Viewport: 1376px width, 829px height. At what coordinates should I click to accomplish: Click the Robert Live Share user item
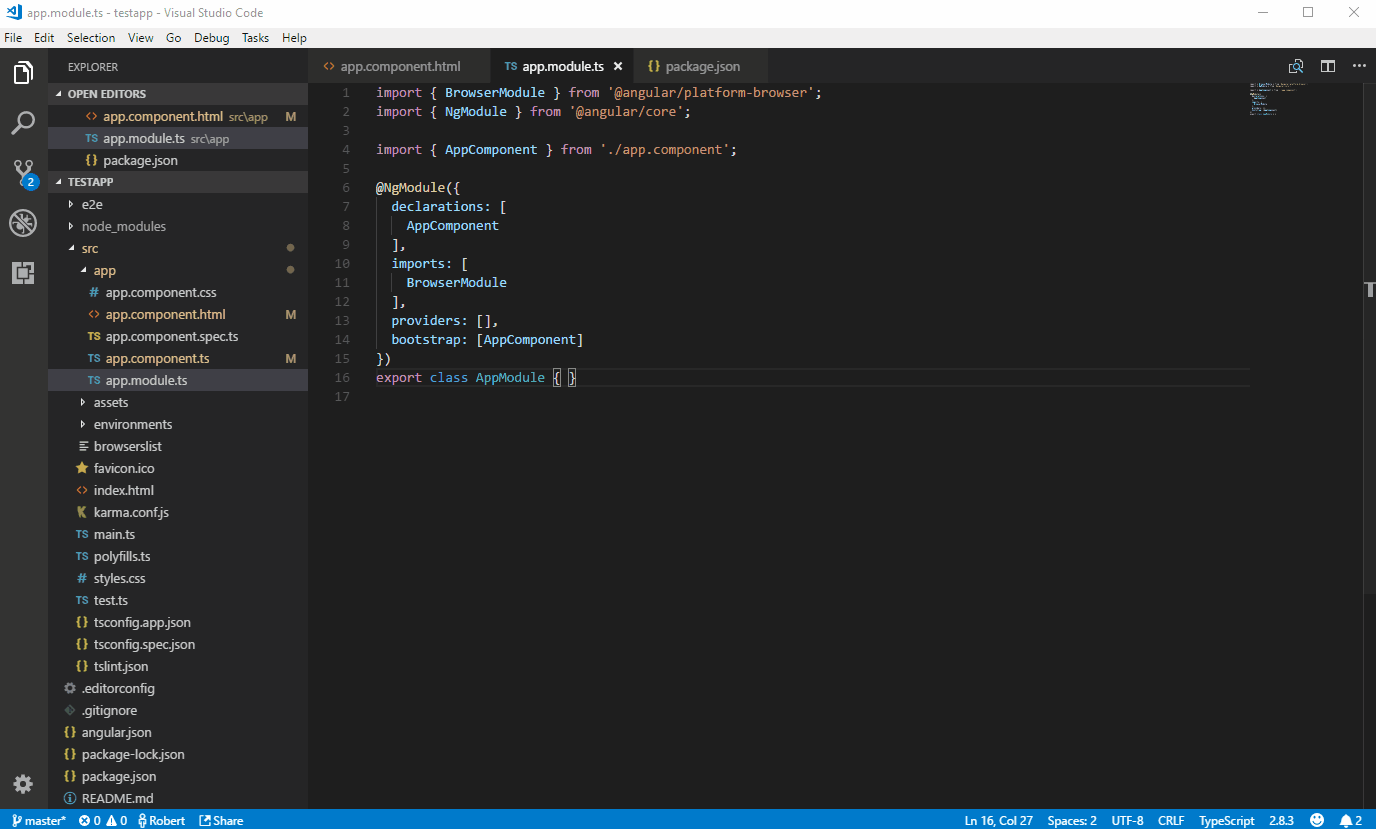coord(161,820)
